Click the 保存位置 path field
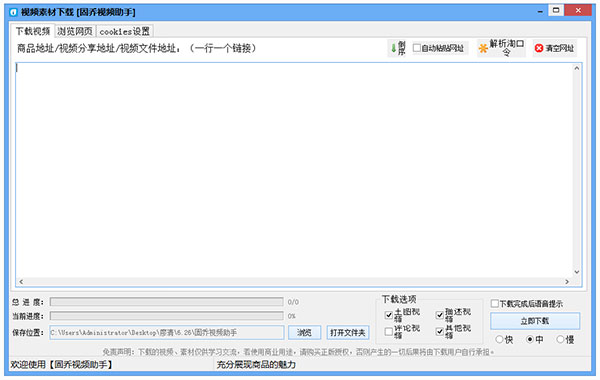 click(167, 333)
